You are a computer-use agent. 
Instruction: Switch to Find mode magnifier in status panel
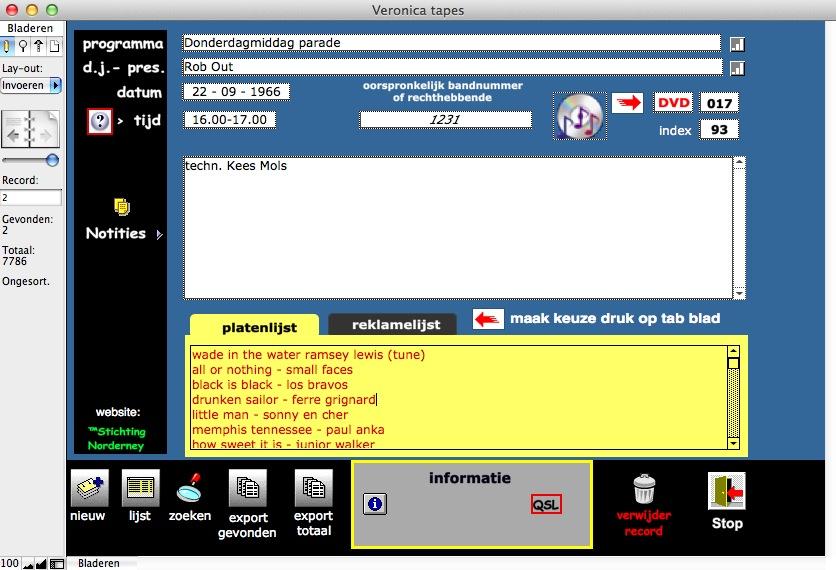coord(23,46)
